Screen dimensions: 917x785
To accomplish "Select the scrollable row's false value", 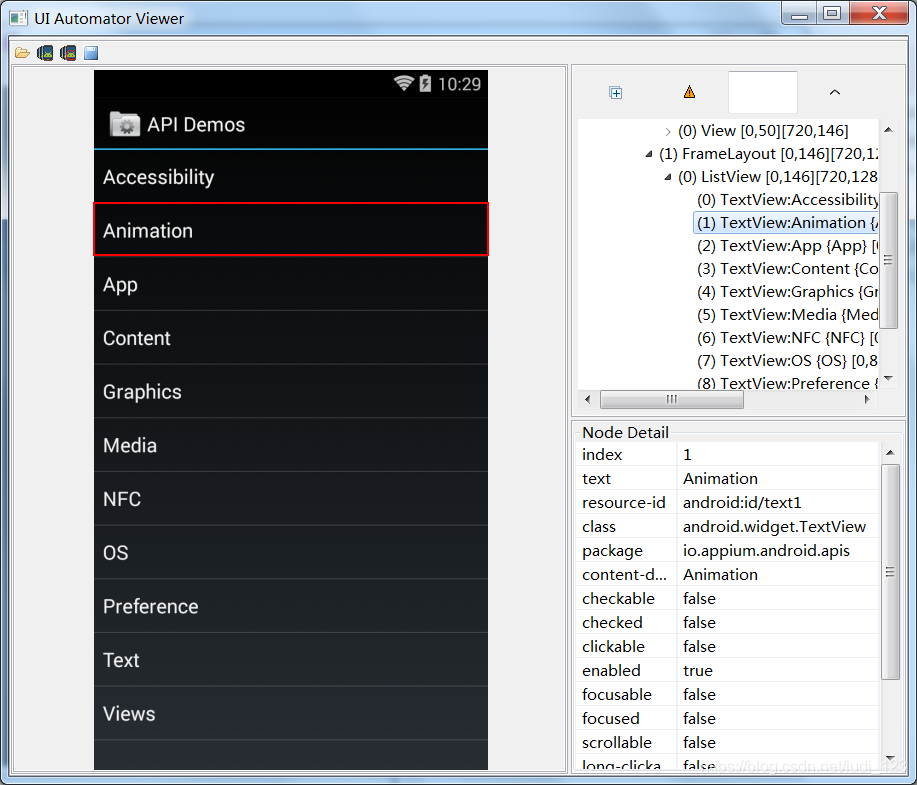I will [x=777, y=742].
